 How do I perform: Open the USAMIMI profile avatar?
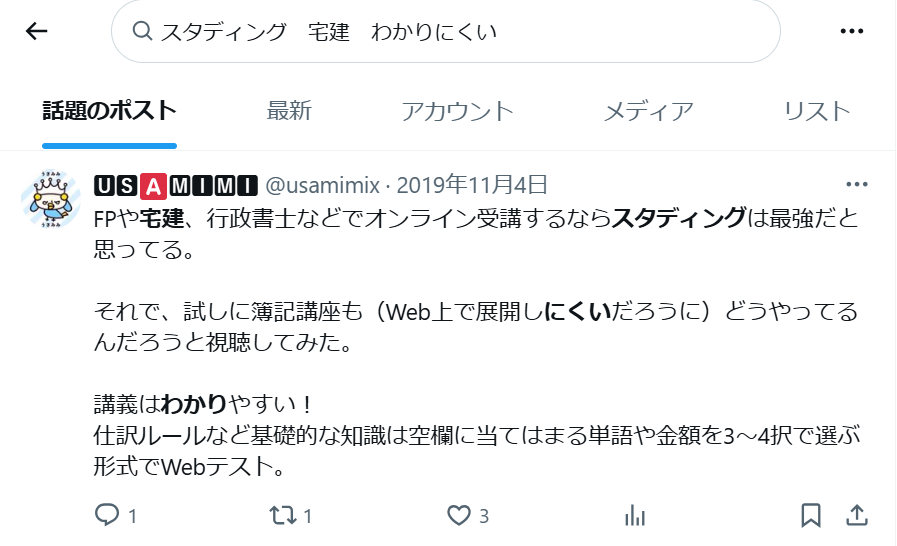coord(50,199)
